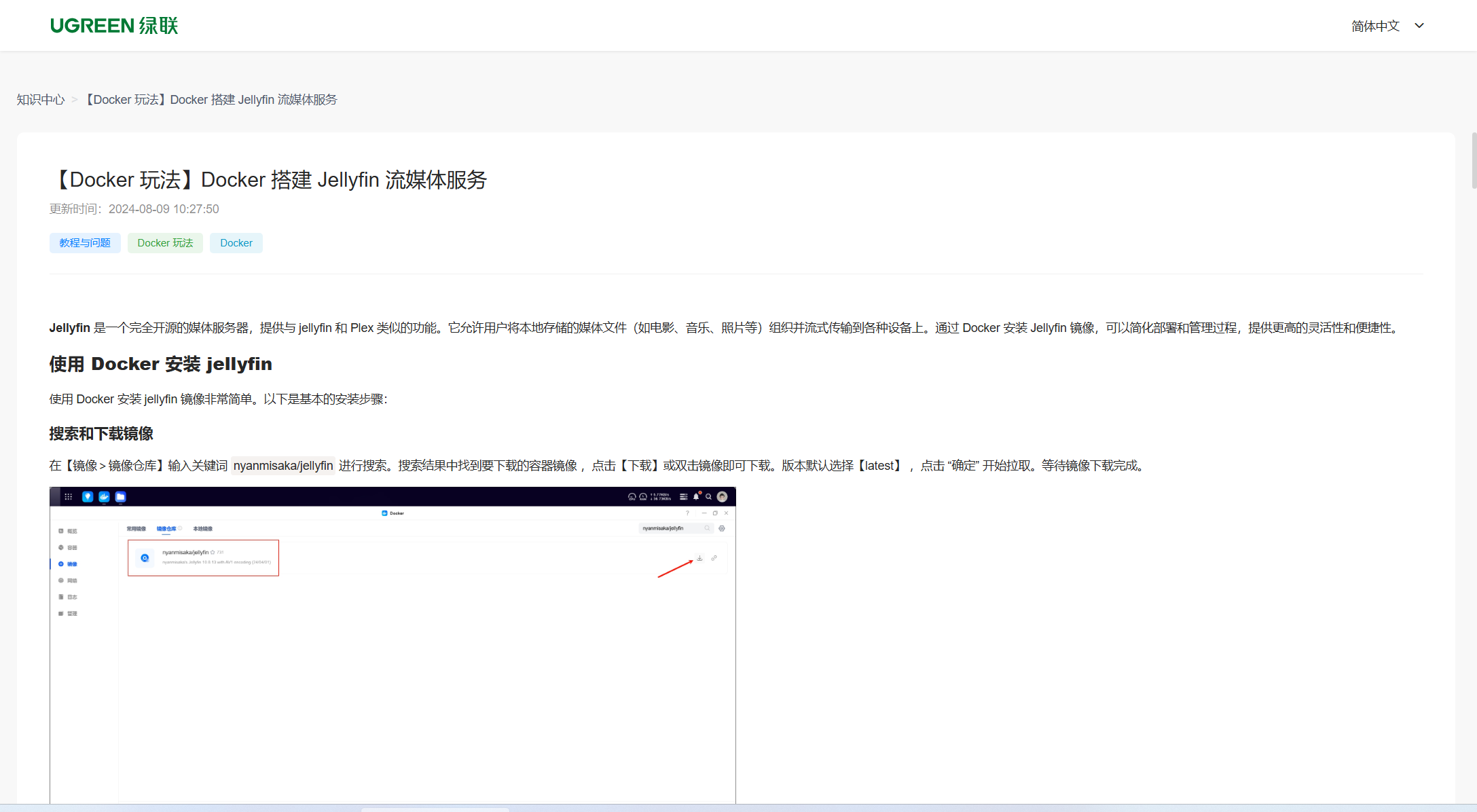Click the bold word Jellyfin in intro paragraph
Viewport: 1477px width, 812px height.
[x=70, y=328]
